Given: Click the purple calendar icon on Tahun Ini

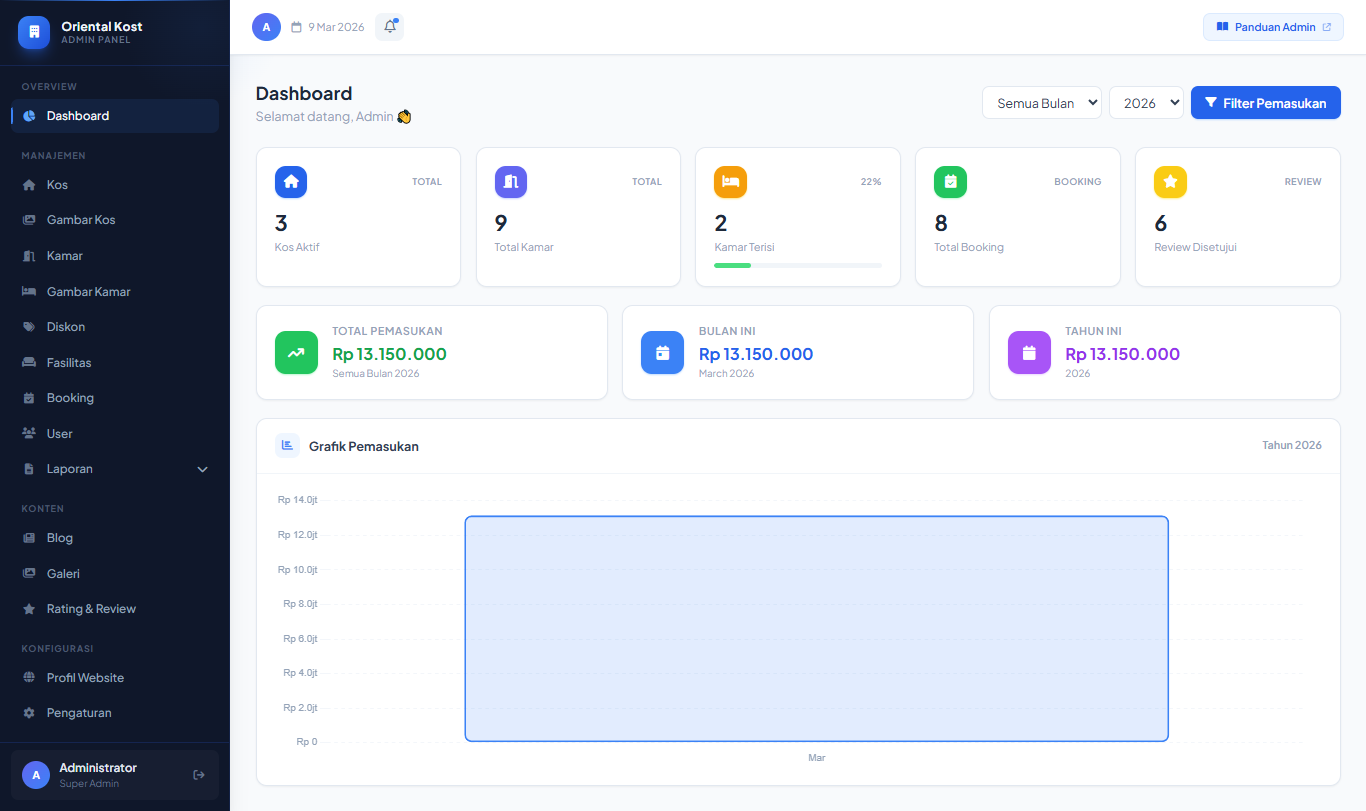Looking at the screenshot, I should tap(1029, 353).
